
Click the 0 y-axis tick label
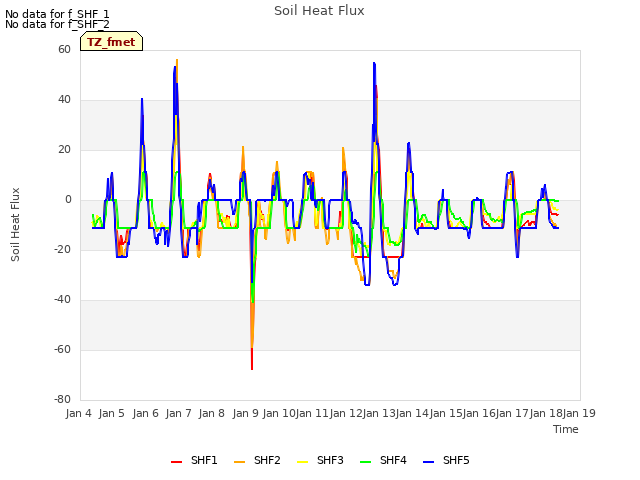68,200
